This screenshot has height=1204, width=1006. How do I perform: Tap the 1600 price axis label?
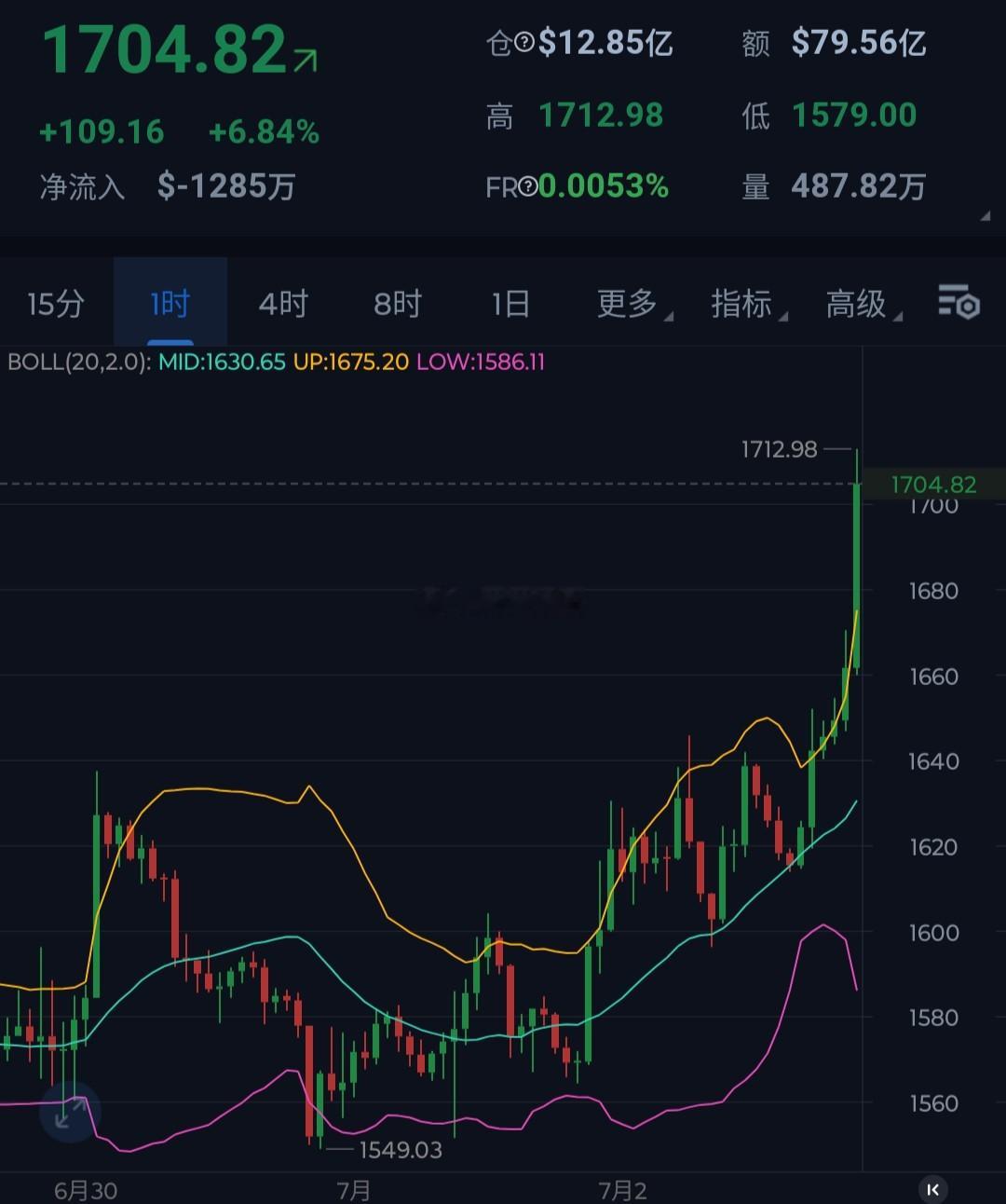[x=933, y=933]
